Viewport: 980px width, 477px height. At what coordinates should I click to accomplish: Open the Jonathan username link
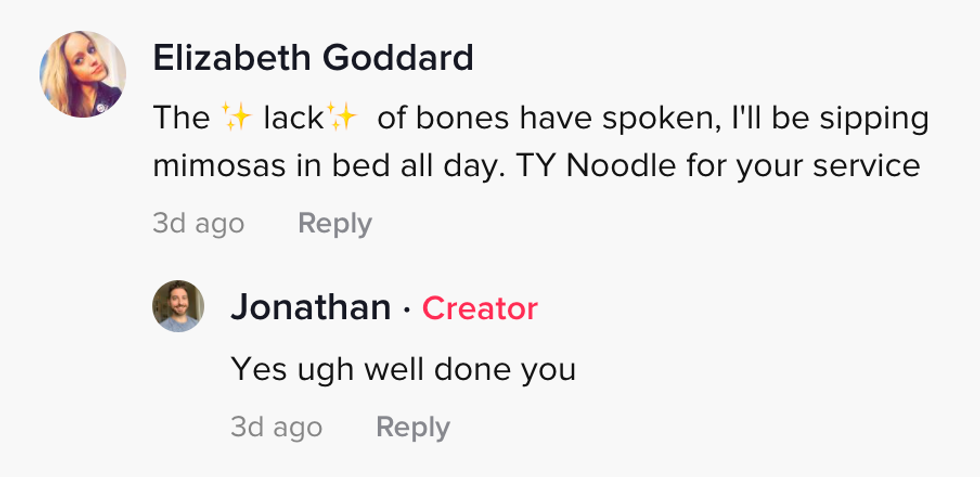[310, 308]
